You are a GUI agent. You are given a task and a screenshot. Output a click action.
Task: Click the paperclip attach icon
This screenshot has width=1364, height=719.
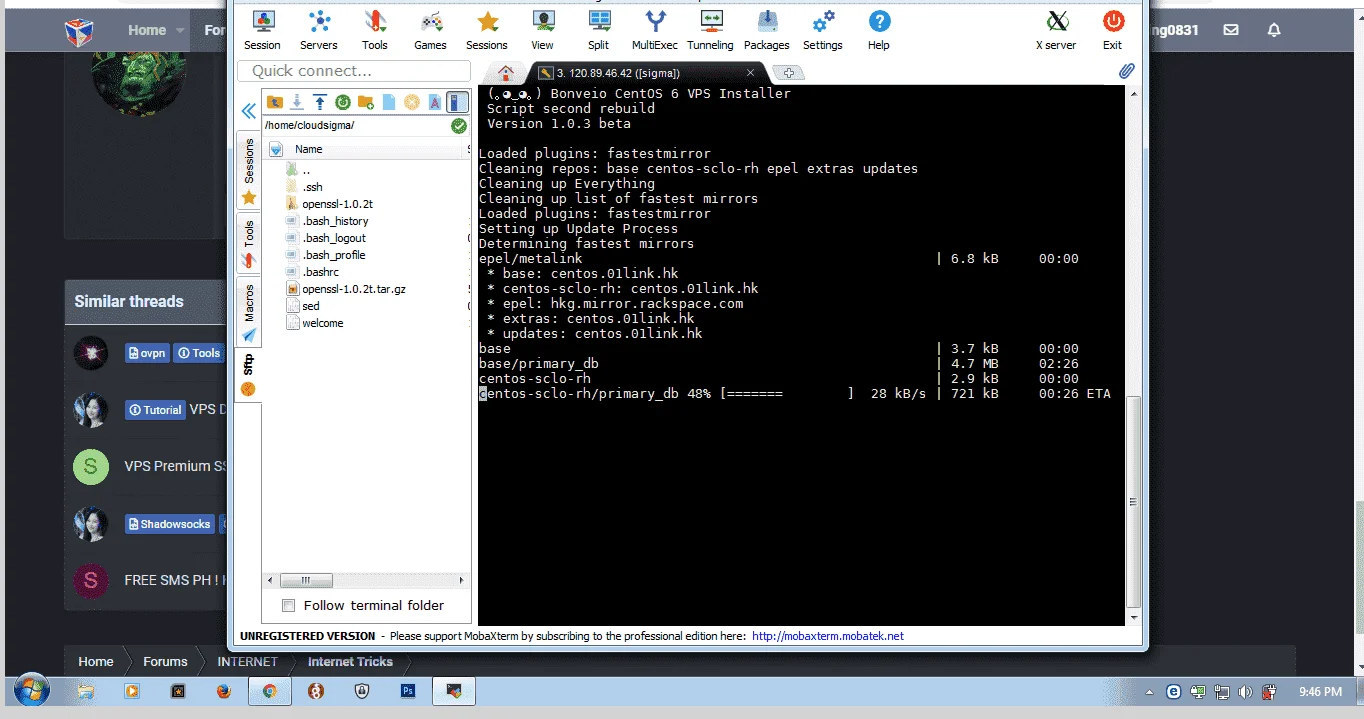[1126, 72]
